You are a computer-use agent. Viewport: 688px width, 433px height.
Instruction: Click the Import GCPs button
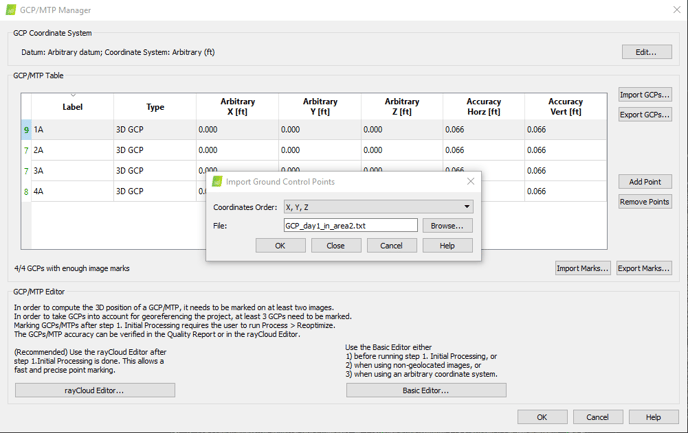[644, 95]
